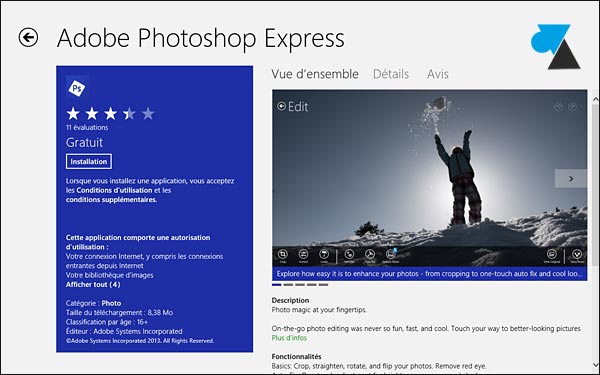Click the undo arrow icon in the preview
This screenshot has height=375, width=600.
point(558,107)
